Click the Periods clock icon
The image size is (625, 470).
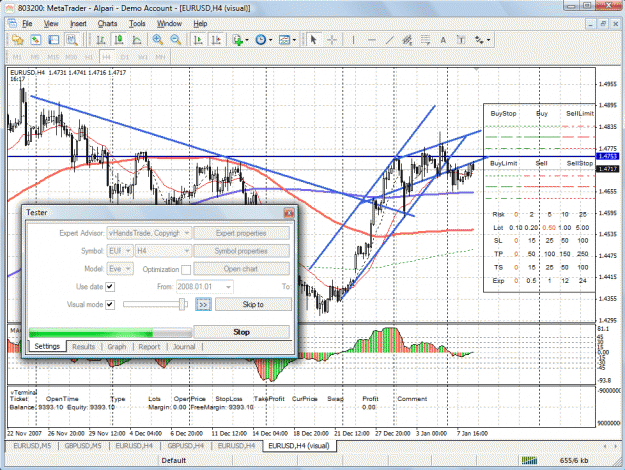tap(261, 40)
